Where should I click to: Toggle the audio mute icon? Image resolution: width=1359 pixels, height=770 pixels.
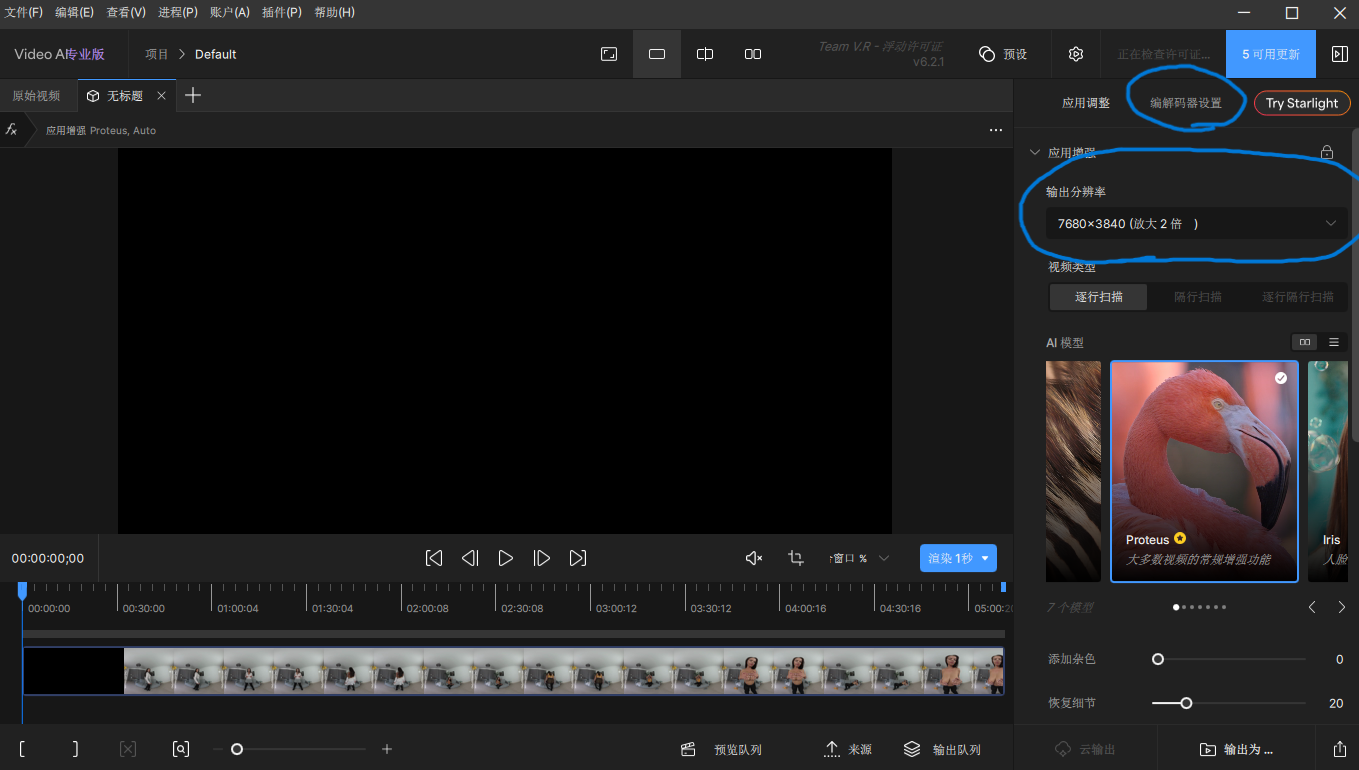tap(755, 558)
